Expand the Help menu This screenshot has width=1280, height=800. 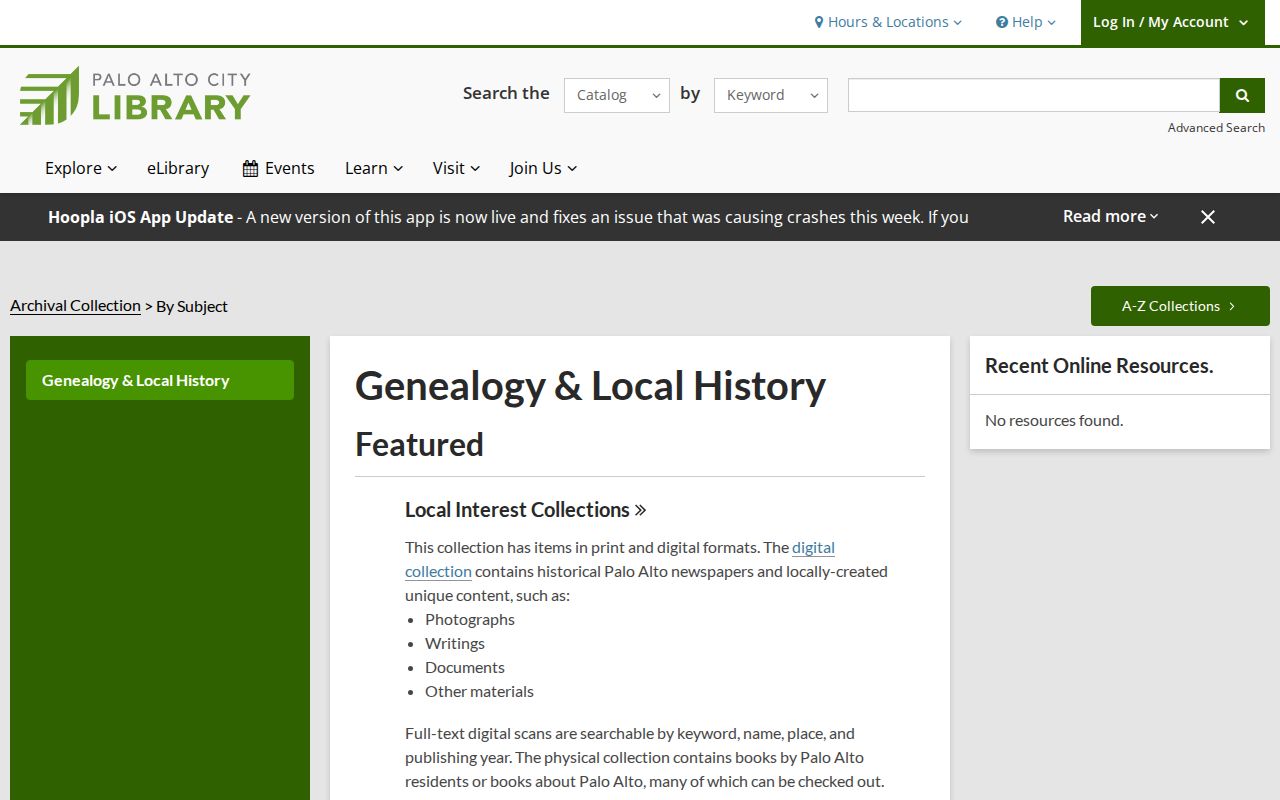click(1026, 22)
